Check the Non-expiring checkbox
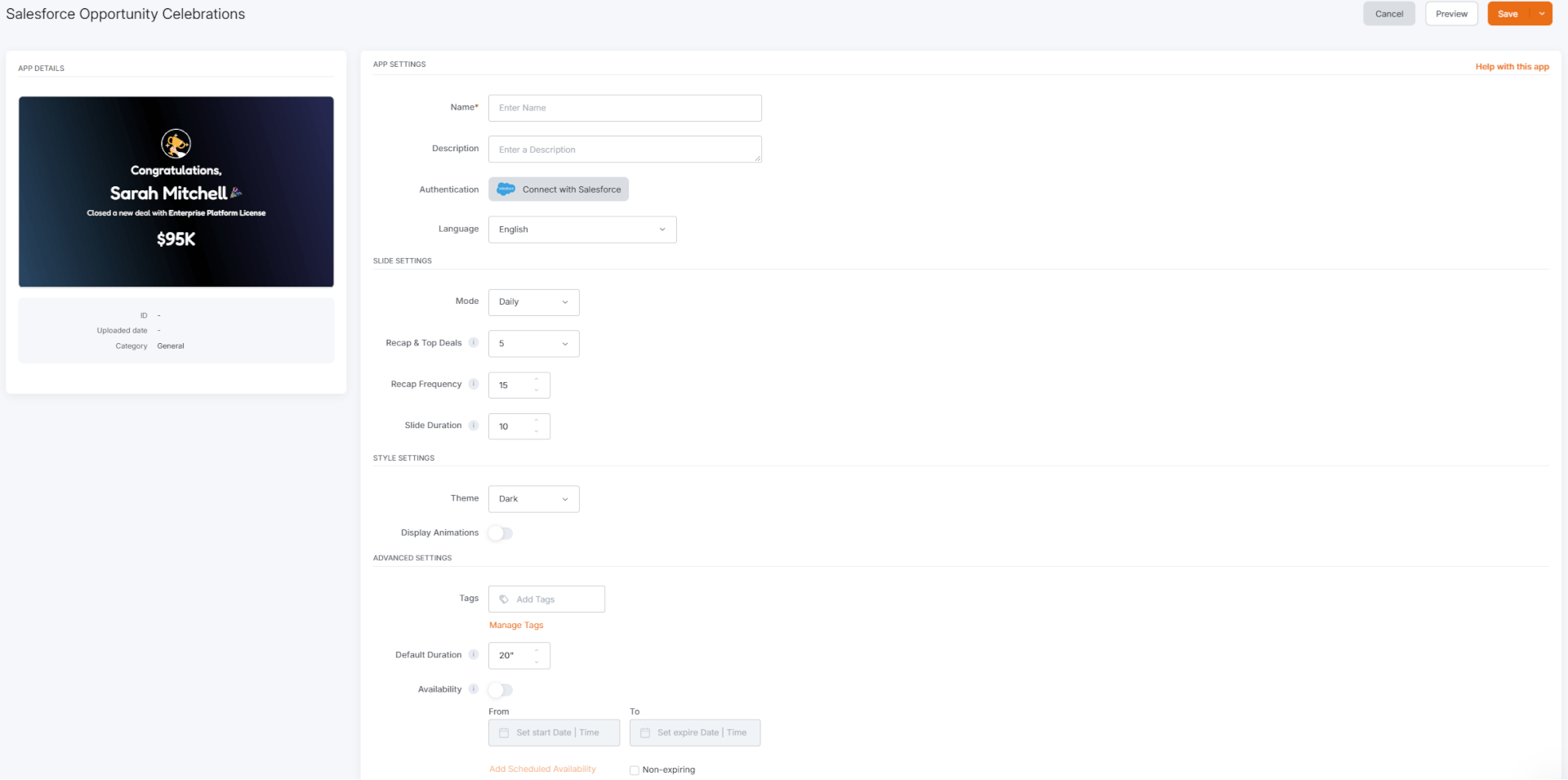Viewport: 1568px width, 780px height. [635, 770]
